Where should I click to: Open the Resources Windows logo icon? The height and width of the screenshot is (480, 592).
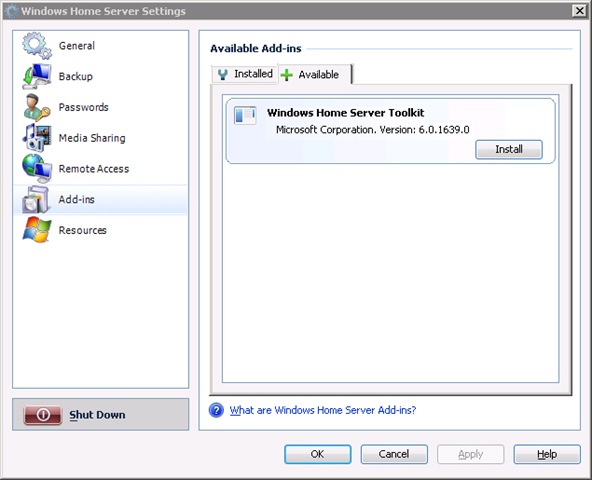[x=36, y=230]
